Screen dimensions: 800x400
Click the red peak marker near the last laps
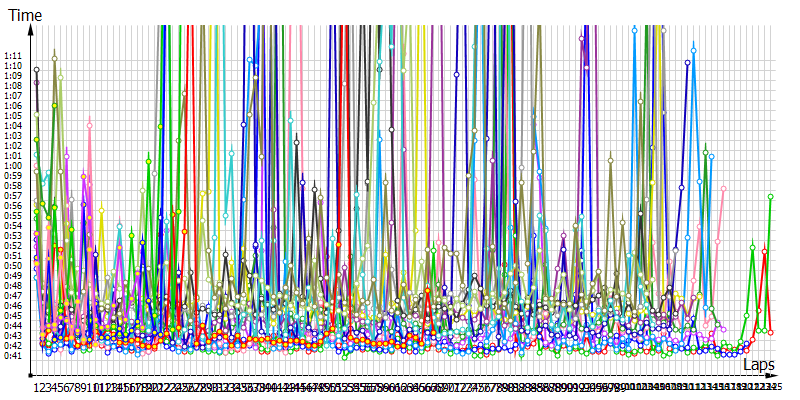(765, 252)
